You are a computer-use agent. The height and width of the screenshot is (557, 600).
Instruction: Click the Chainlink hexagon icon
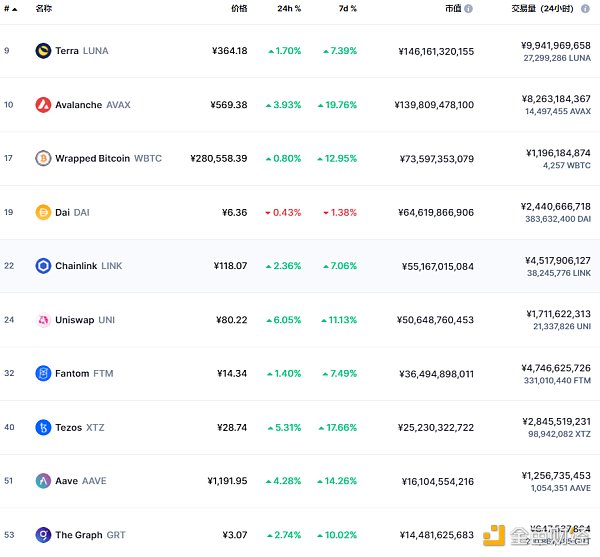point(43,266)
